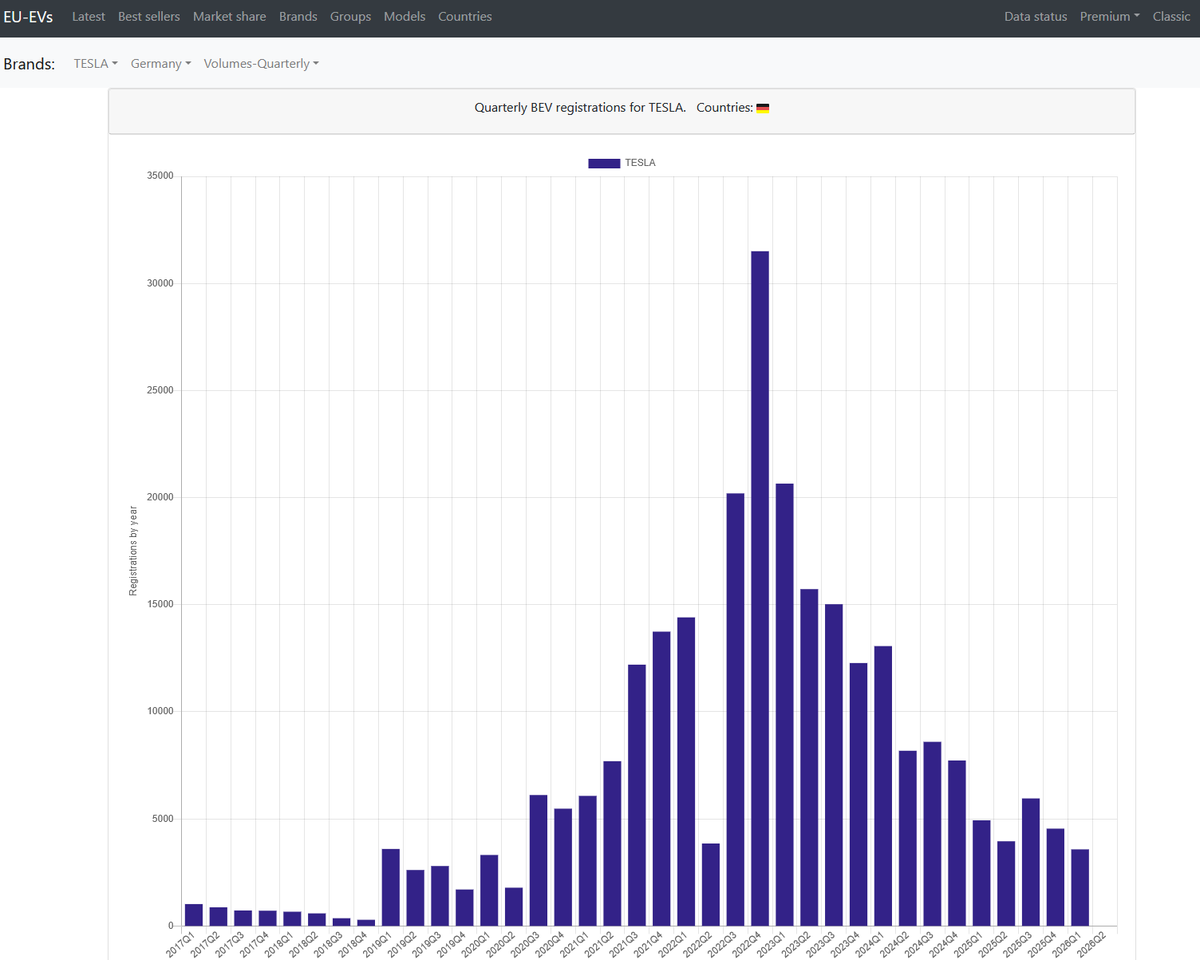Open the Volumes-Quarterly view dropdown
Image resolution: width=1200 pixels, height=960 pixels.
(261, 64)
